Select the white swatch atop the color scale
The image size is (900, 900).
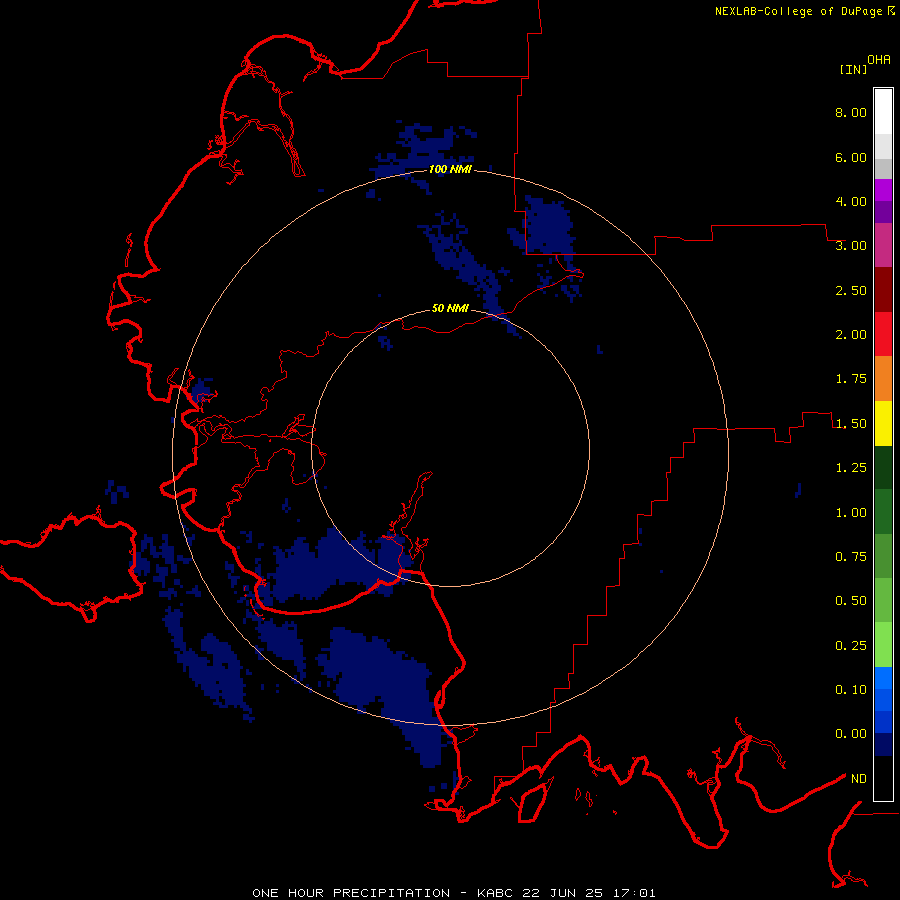tap(883, 112)
